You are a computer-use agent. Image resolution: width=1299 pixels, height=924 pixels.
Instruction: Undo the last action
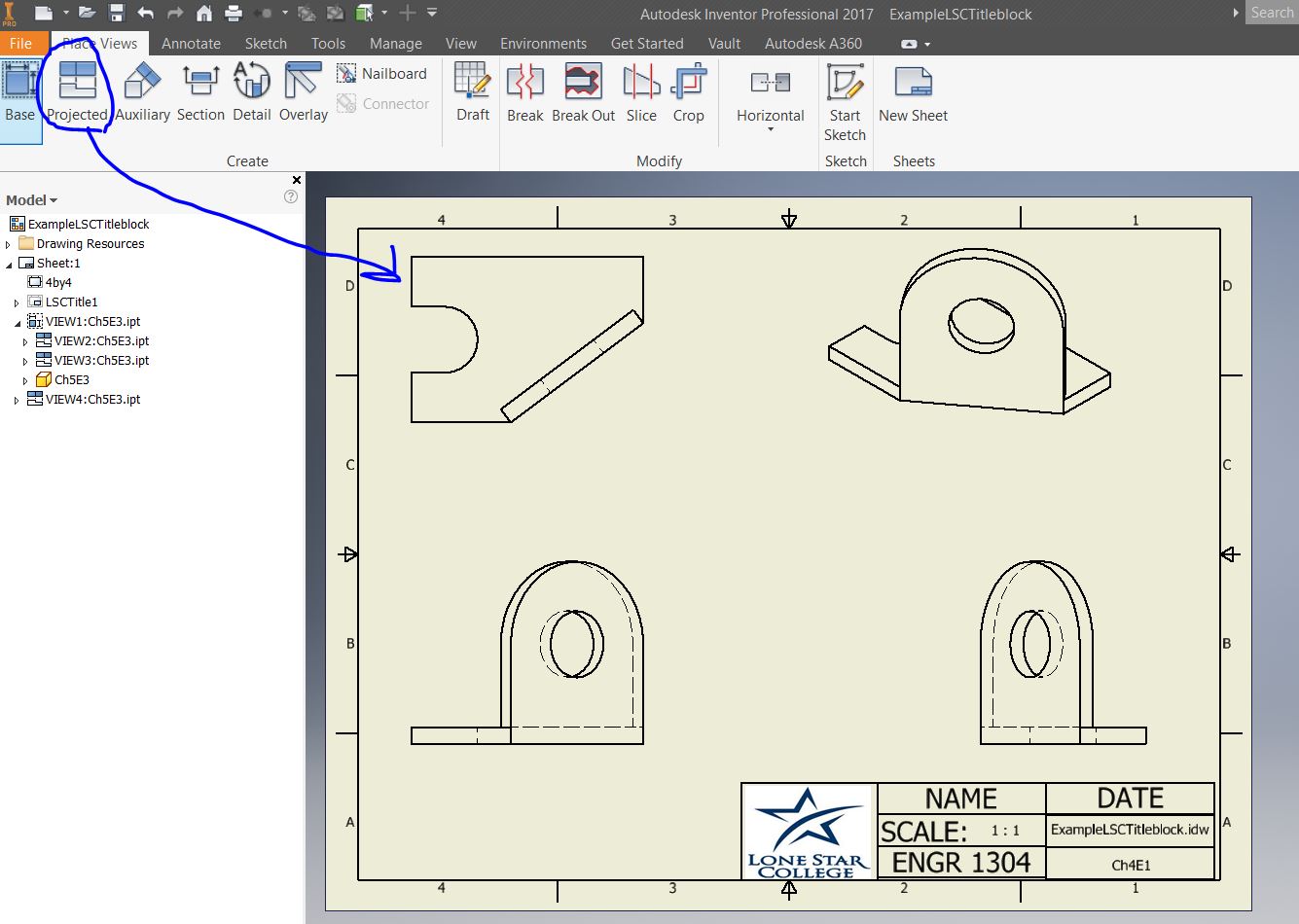(146, 14)
